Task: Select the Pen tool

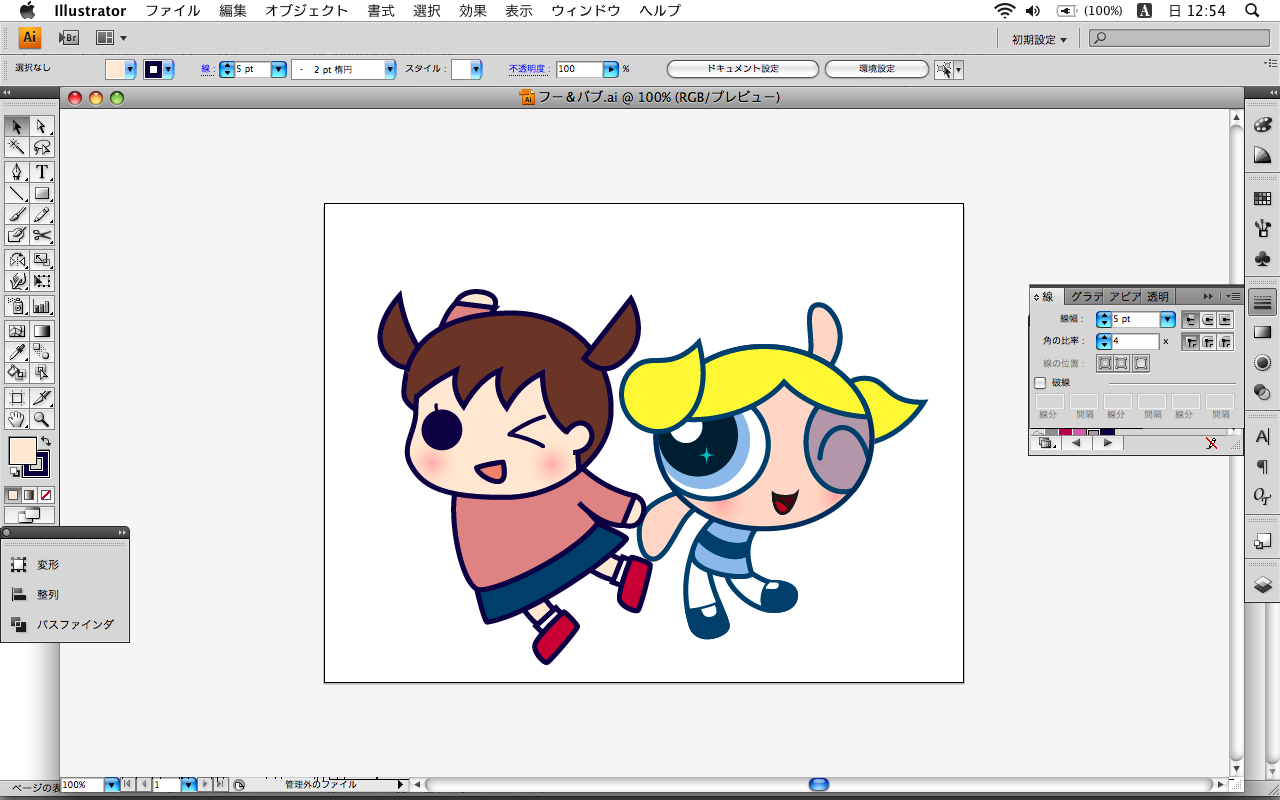Action: [x=17, y=172]
